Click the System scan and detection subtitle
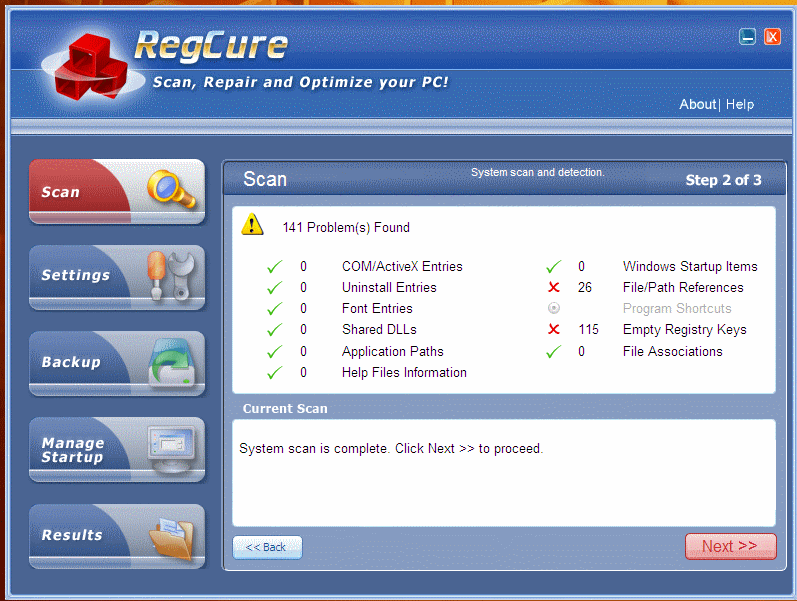This screenshot has height=601, width=797. 537,172
